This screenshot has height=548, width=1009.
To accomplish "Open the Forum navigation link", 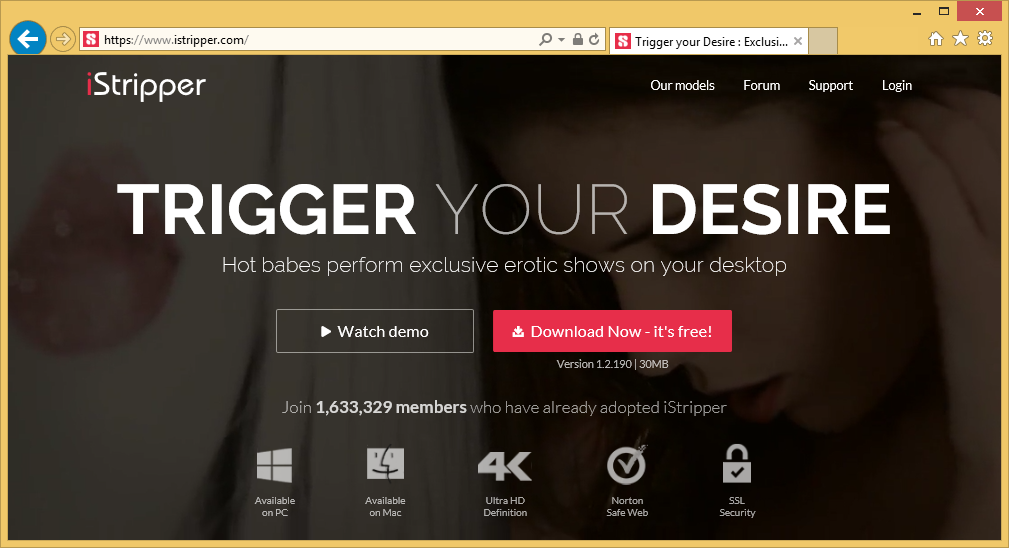I will pyautogui.click(x=761, y=85).
